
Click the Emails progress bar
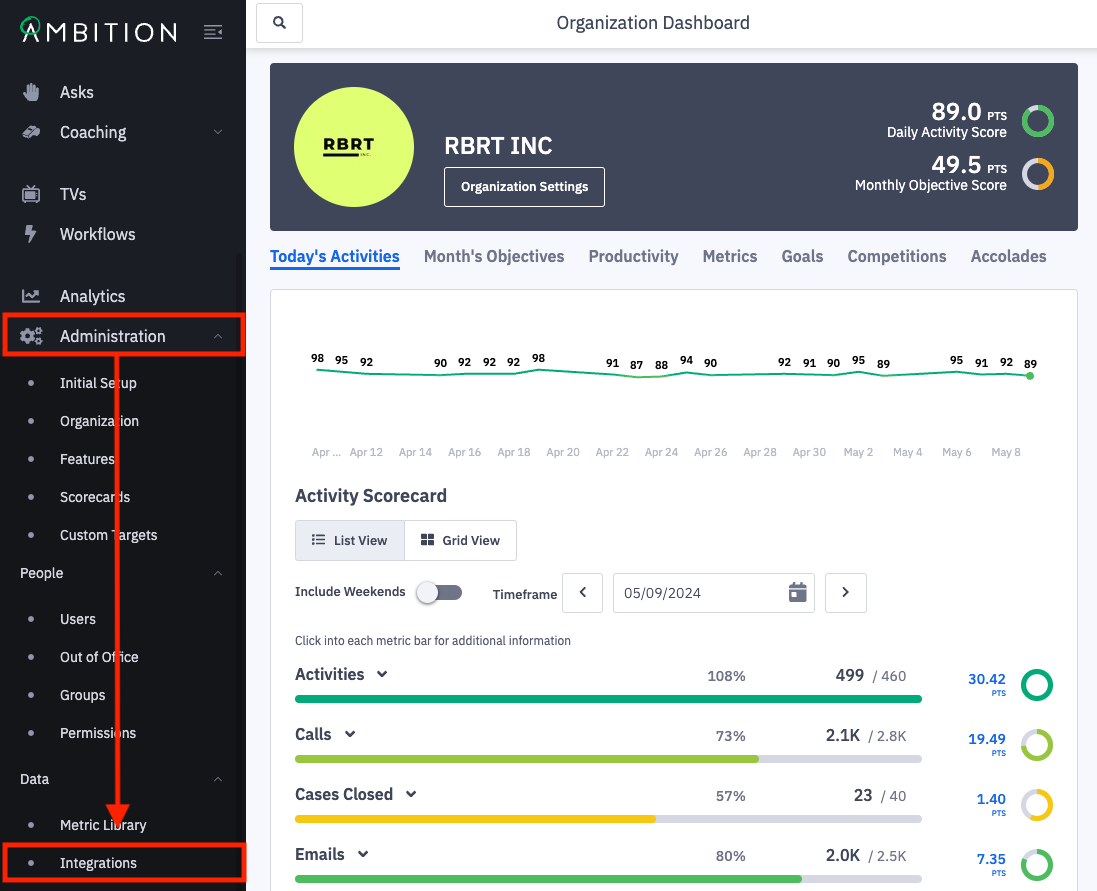pyautogui.click(x=609, y=878)
